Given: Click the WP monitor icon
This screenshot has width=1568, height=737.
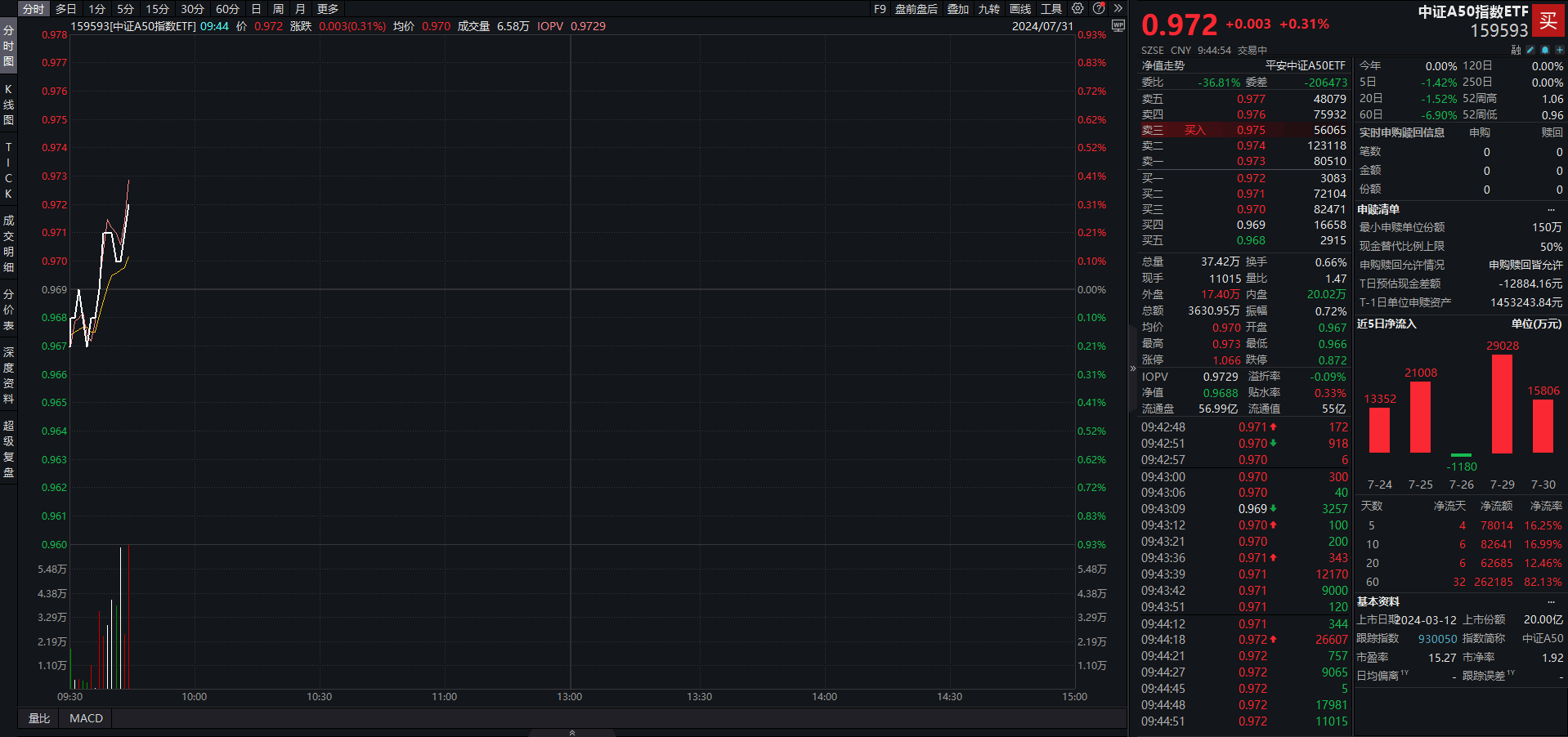Looking at the screenshot, I should pyautogui.click(x=1118, y=26).
